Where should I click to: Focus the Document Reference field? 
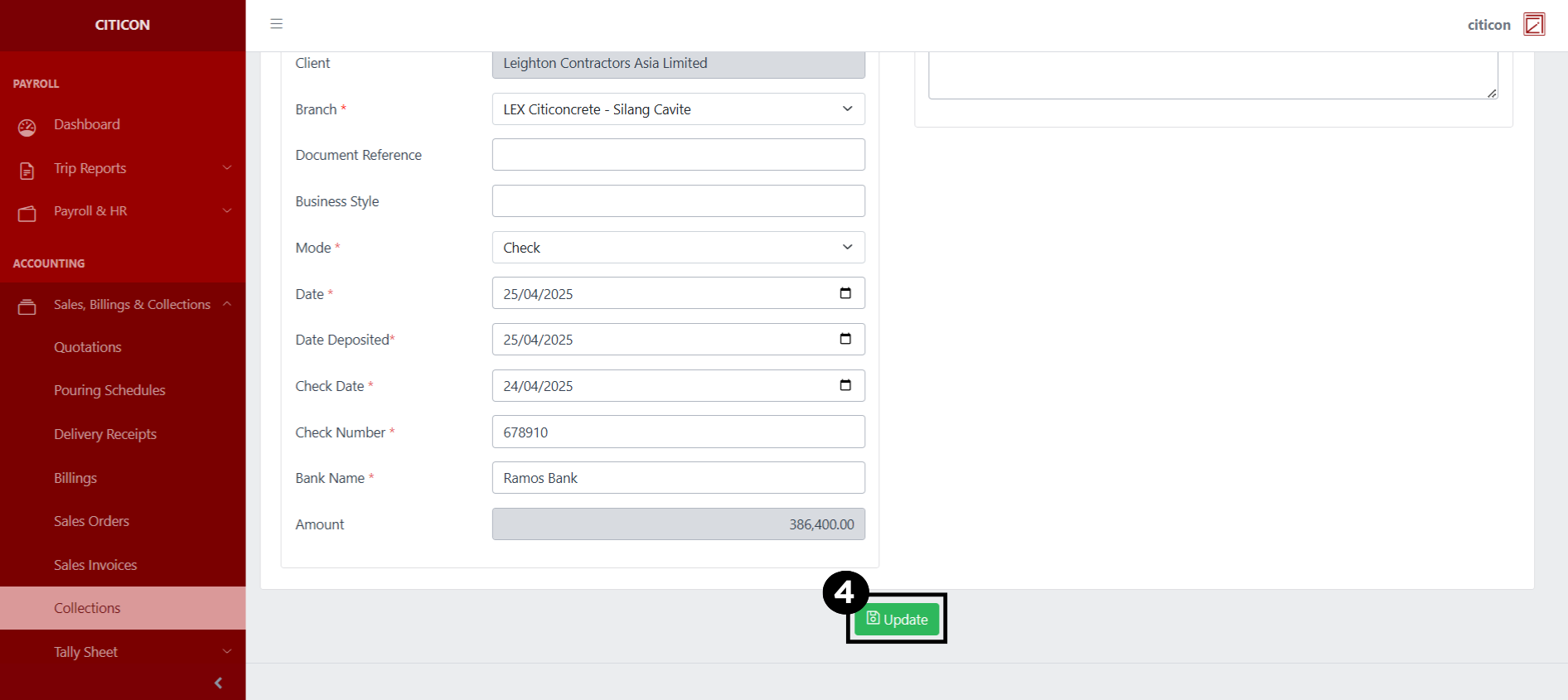(678, 155)
